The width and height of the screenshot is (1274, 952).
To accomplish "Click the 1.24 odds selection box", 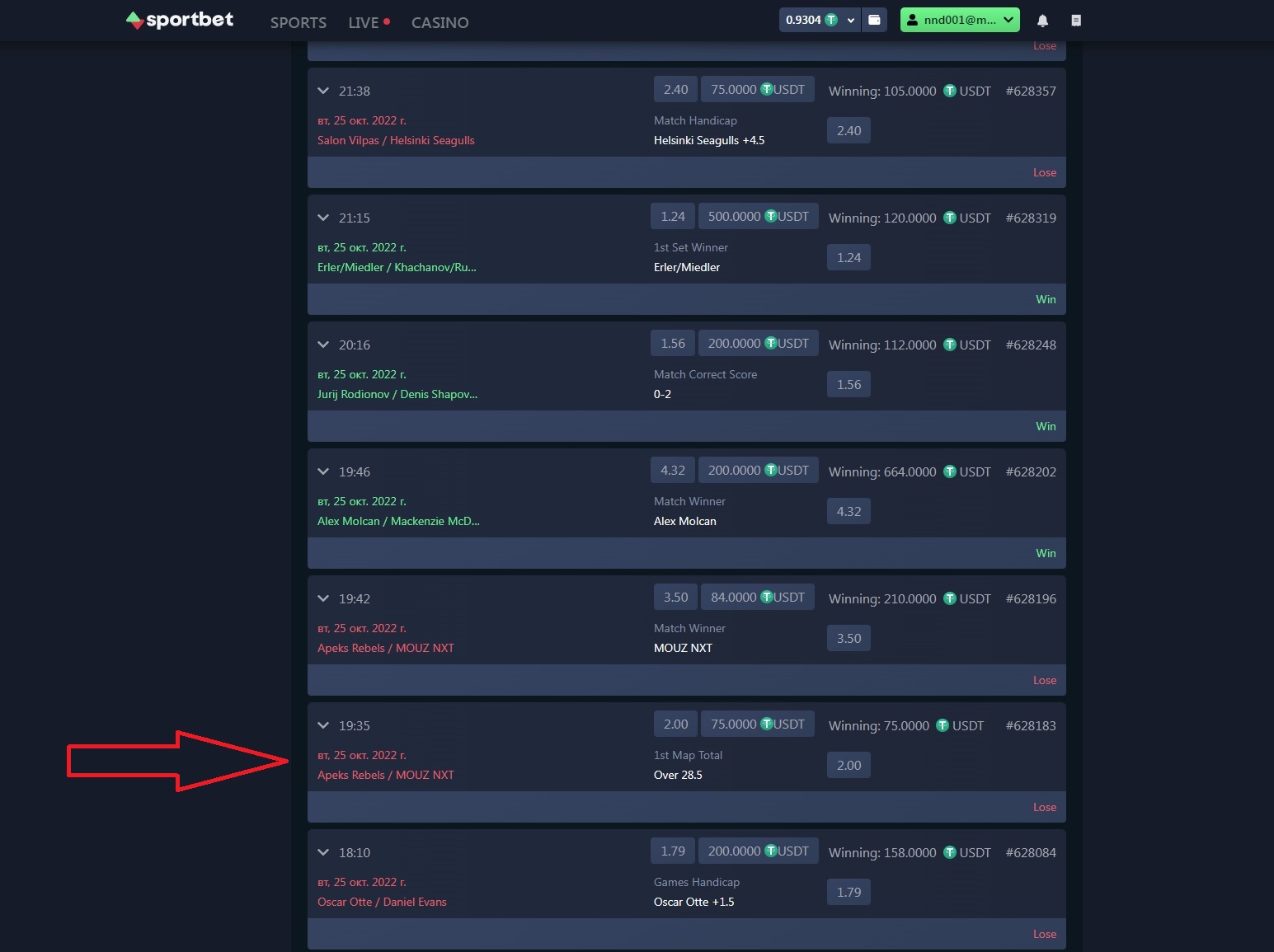I will pos(849,257).
